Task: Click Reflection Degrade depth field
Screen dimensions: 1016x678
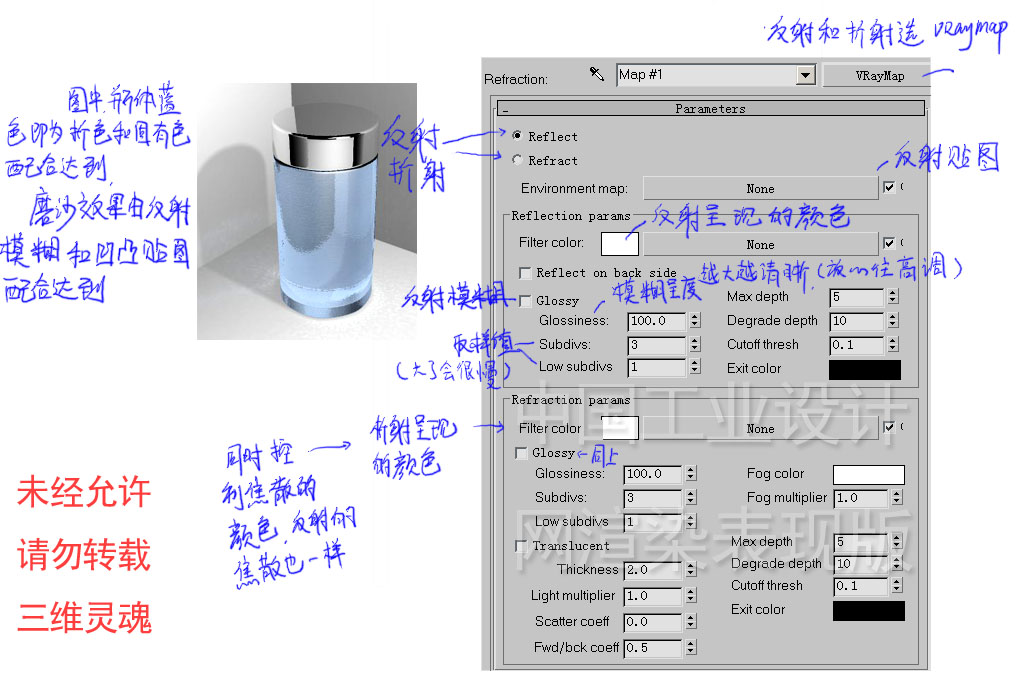Action: pos(857,321)
